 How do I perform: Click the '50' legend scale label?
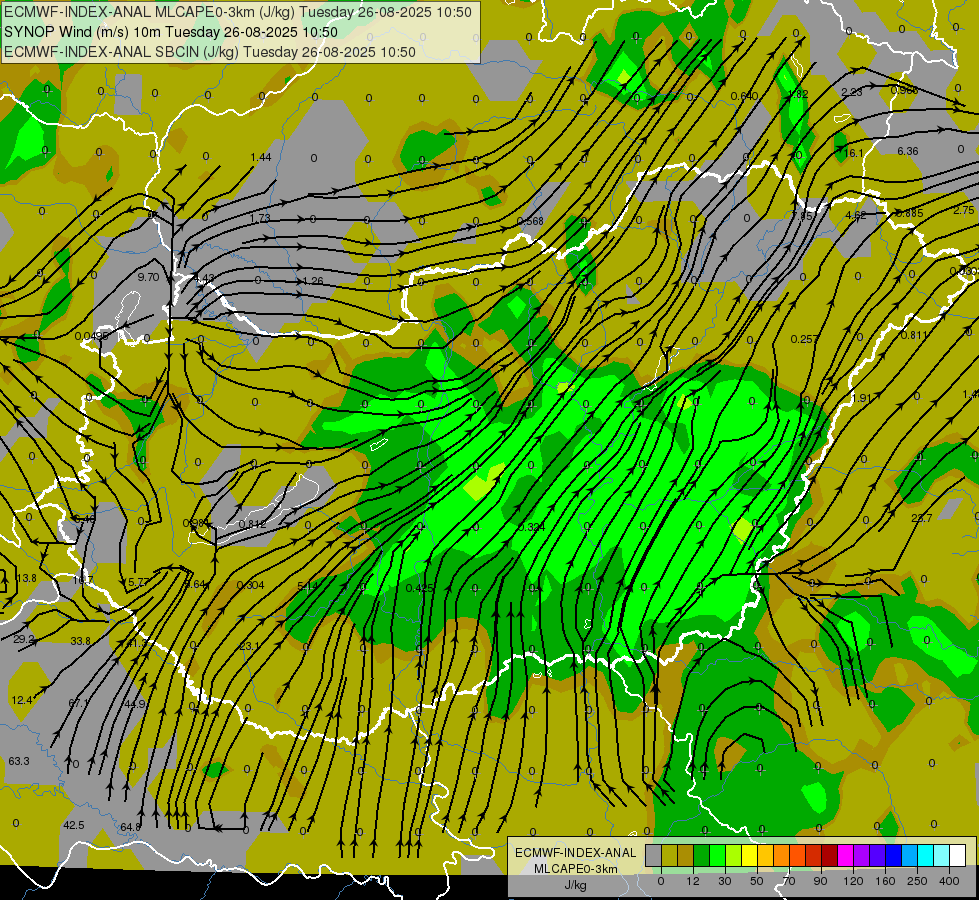point(757,881)
